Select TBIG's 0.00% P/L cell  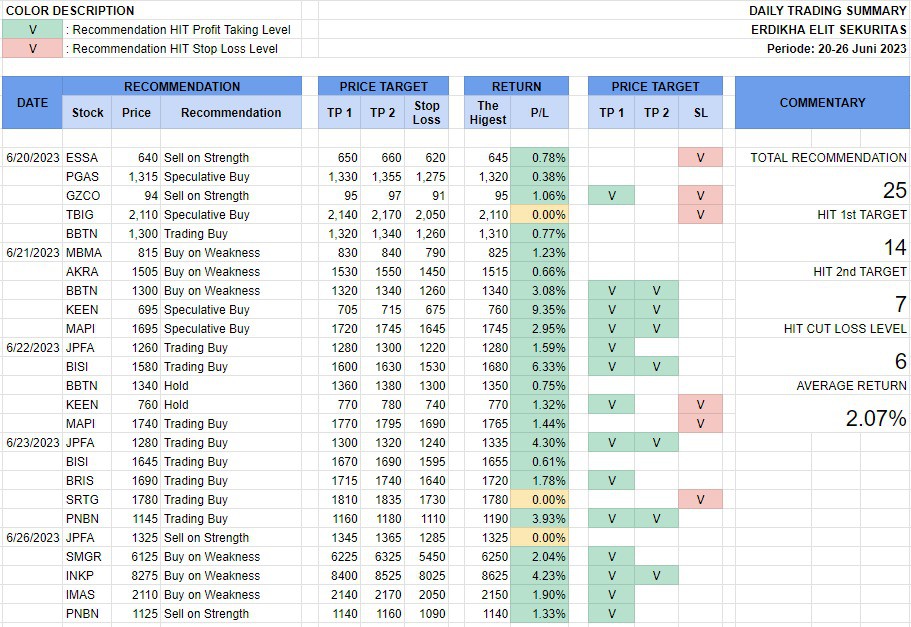[x=539, y=215]
